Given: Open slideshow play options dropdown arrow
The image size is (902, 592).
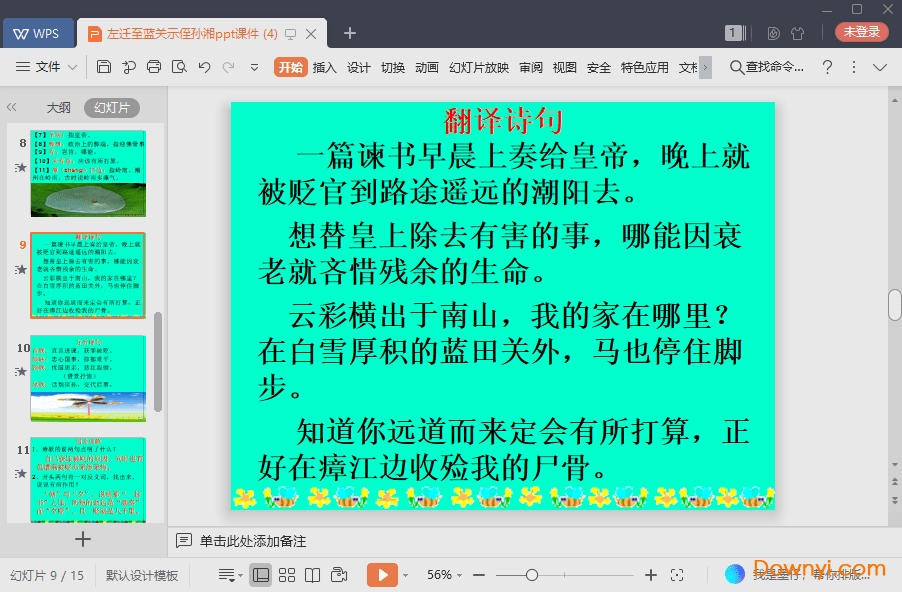Looking at the screenshot, I should pos(405,575).
